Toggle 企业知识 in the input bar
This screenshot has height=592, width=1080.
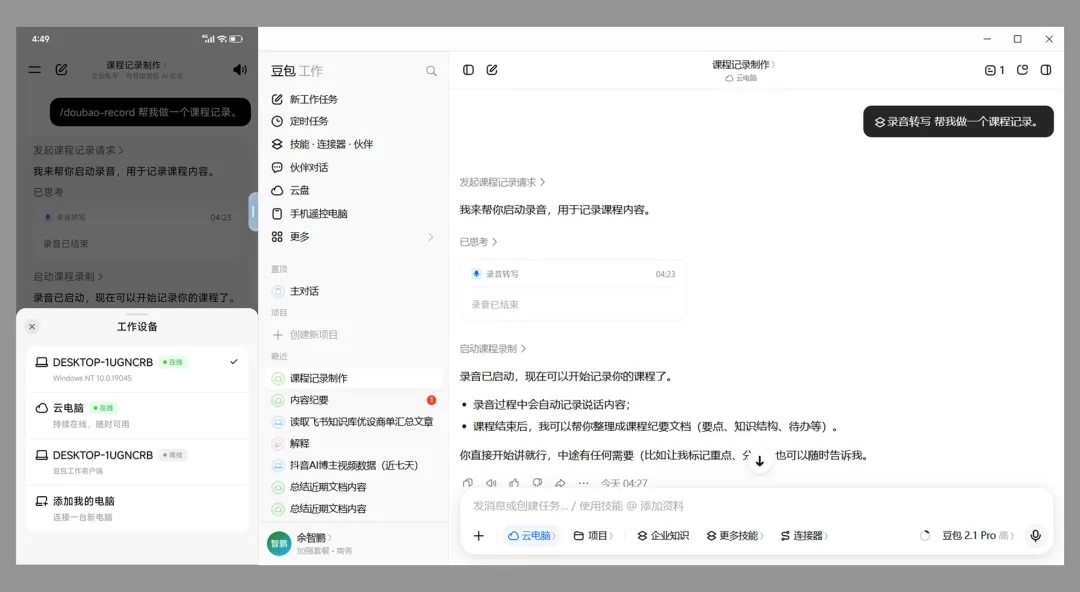coord(663,535)
